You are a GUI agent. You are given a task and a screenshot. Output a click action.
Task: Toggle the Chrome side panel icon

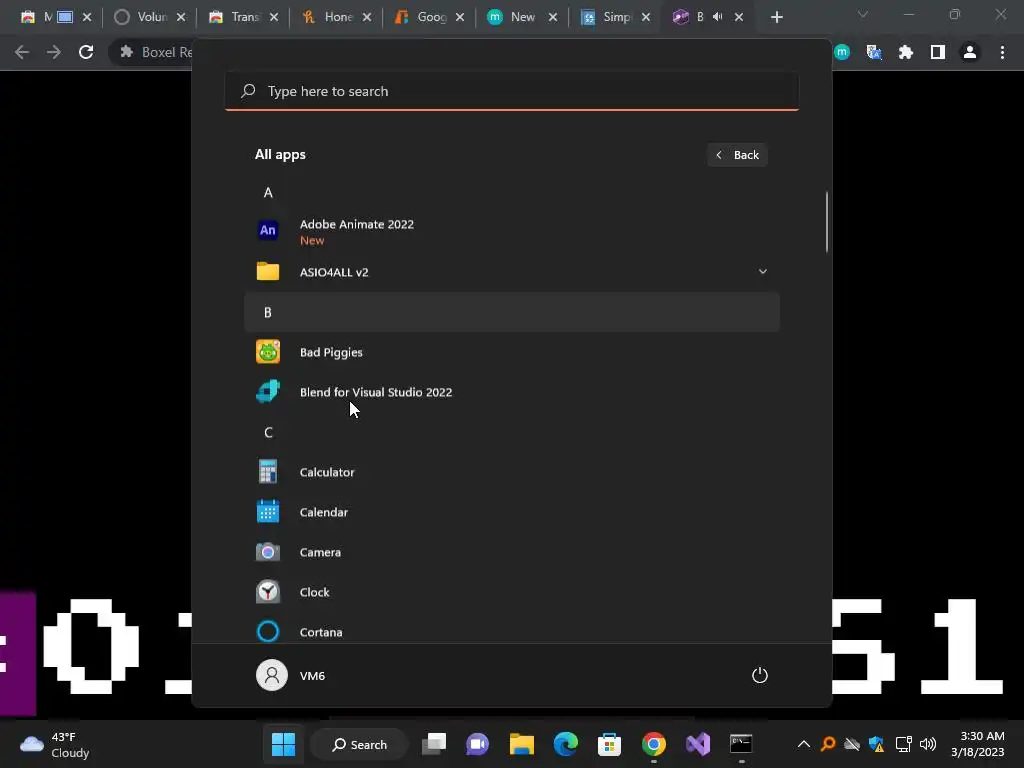[938, 52]
